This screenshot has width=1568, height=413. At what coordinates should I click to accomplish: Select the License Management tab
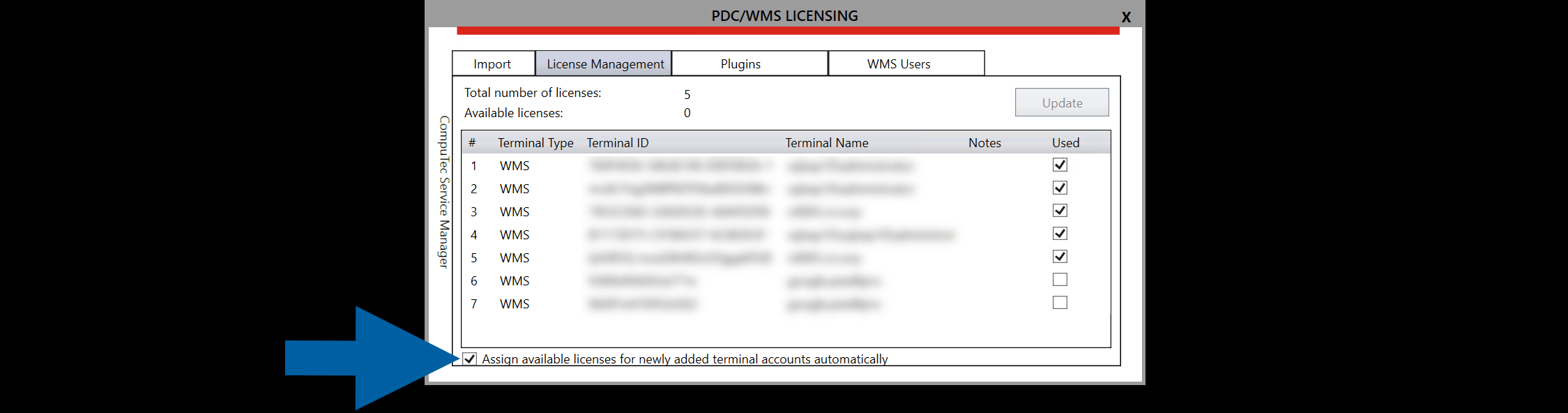click(x=604, y=63)
